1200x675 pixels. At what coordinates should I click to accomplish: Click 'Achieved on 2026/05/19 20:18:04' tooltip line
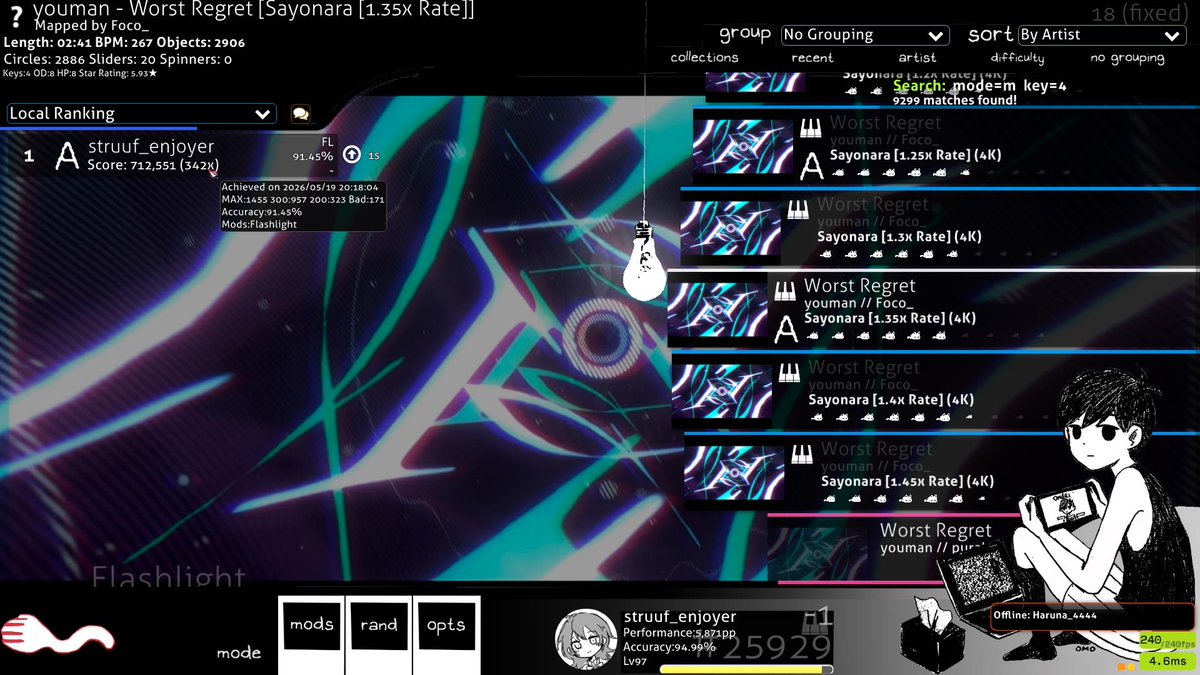[299, 187]
